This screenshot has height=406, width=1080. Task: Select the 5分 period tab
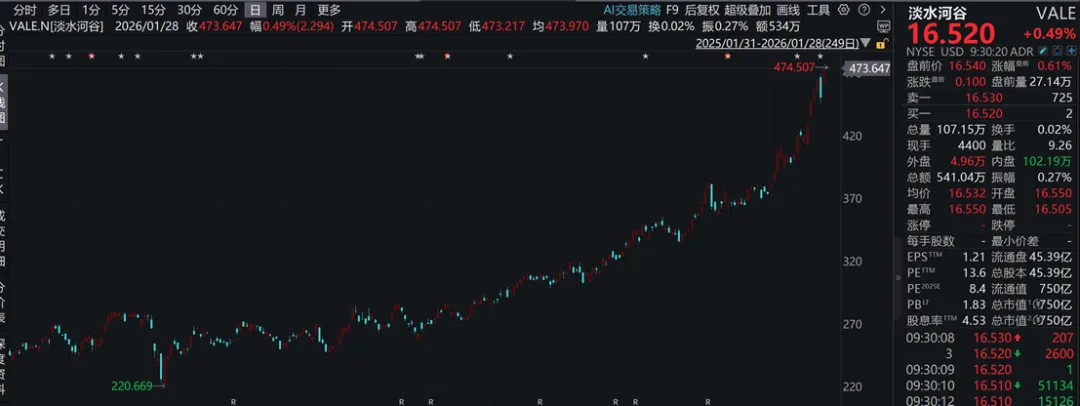[121, 10]
